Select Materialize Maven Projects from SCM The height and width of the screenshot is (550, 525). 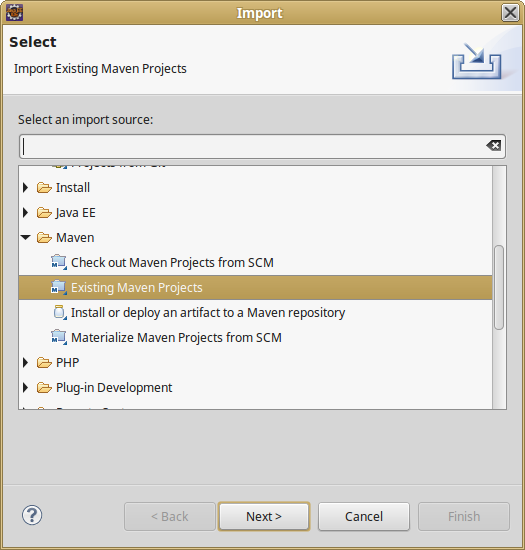pos(176,337)
